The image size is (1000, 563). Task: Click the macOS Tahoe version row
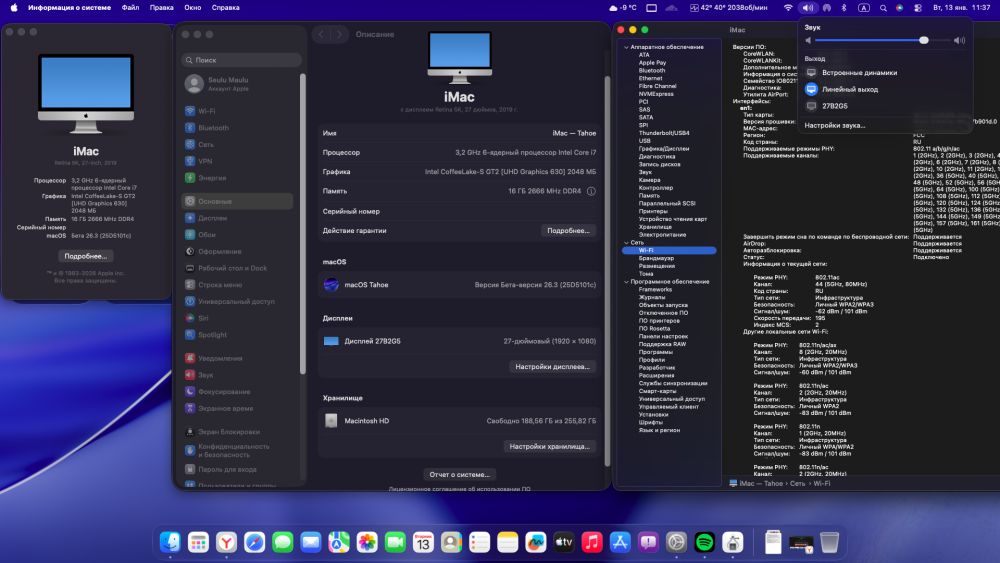click(x=459, y=285)
